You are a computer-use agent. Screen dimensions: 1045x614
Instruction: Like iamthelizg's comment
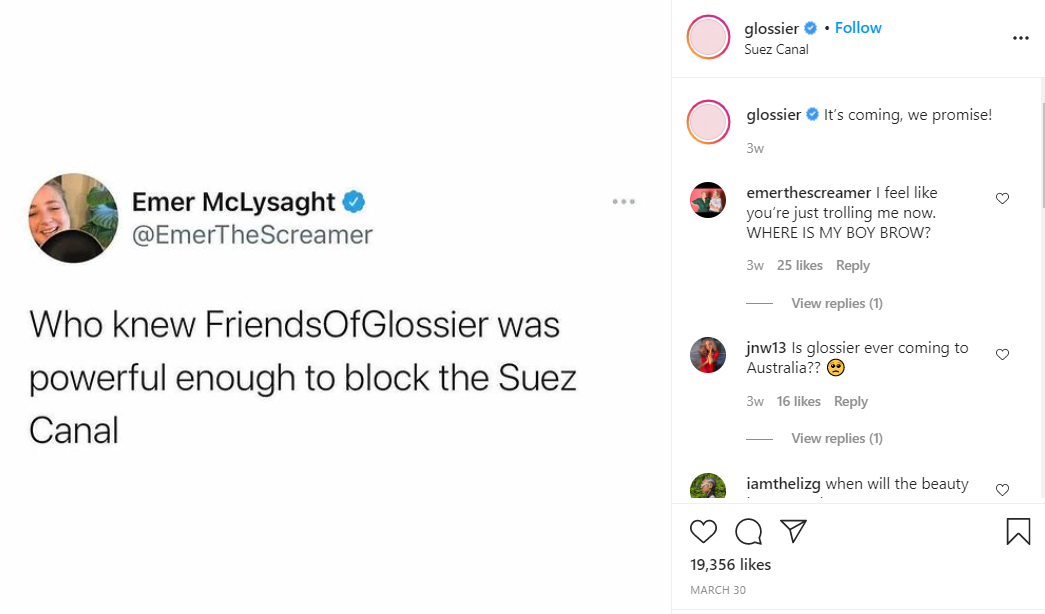[x=1002, y=490]
